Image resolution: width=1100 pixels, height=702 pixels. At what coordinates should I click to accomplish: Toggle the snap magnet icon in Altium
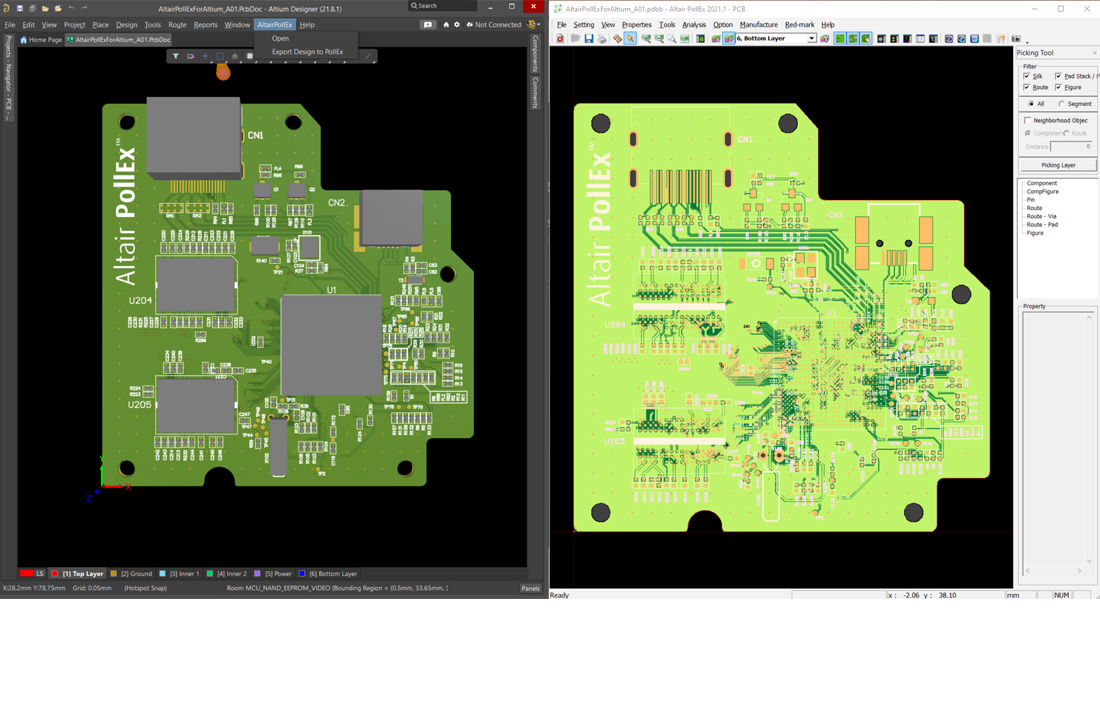coord(190,56)
